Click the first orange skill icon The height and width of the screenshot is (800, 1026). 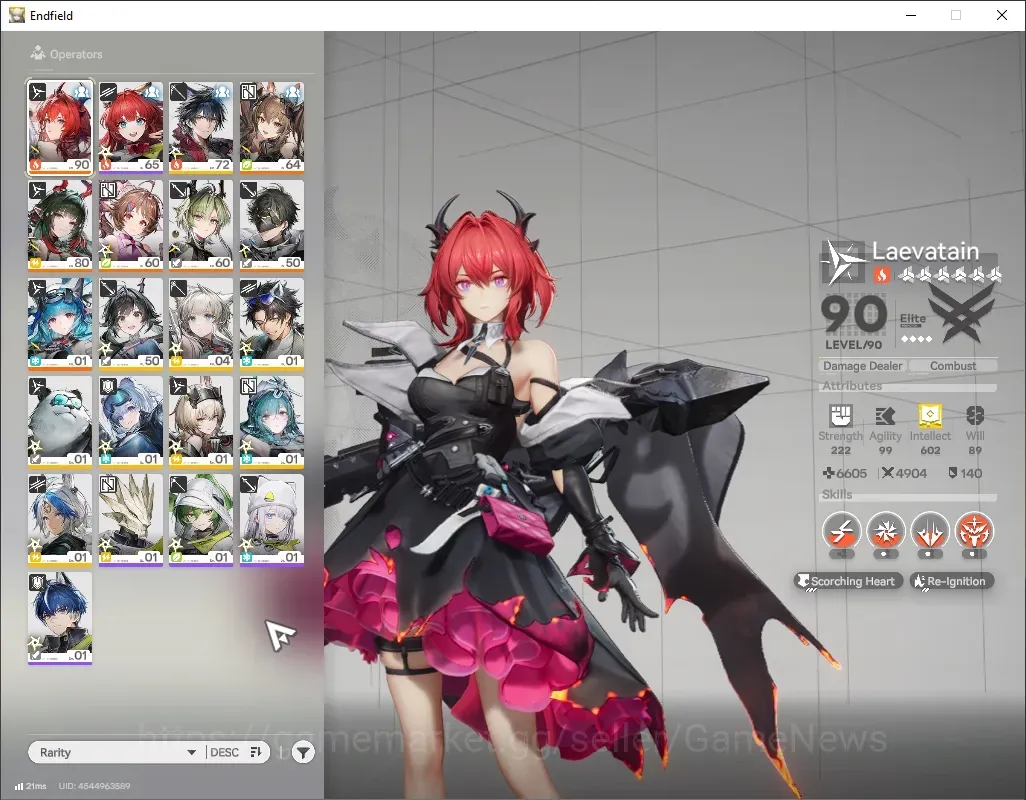pos(841,531)
